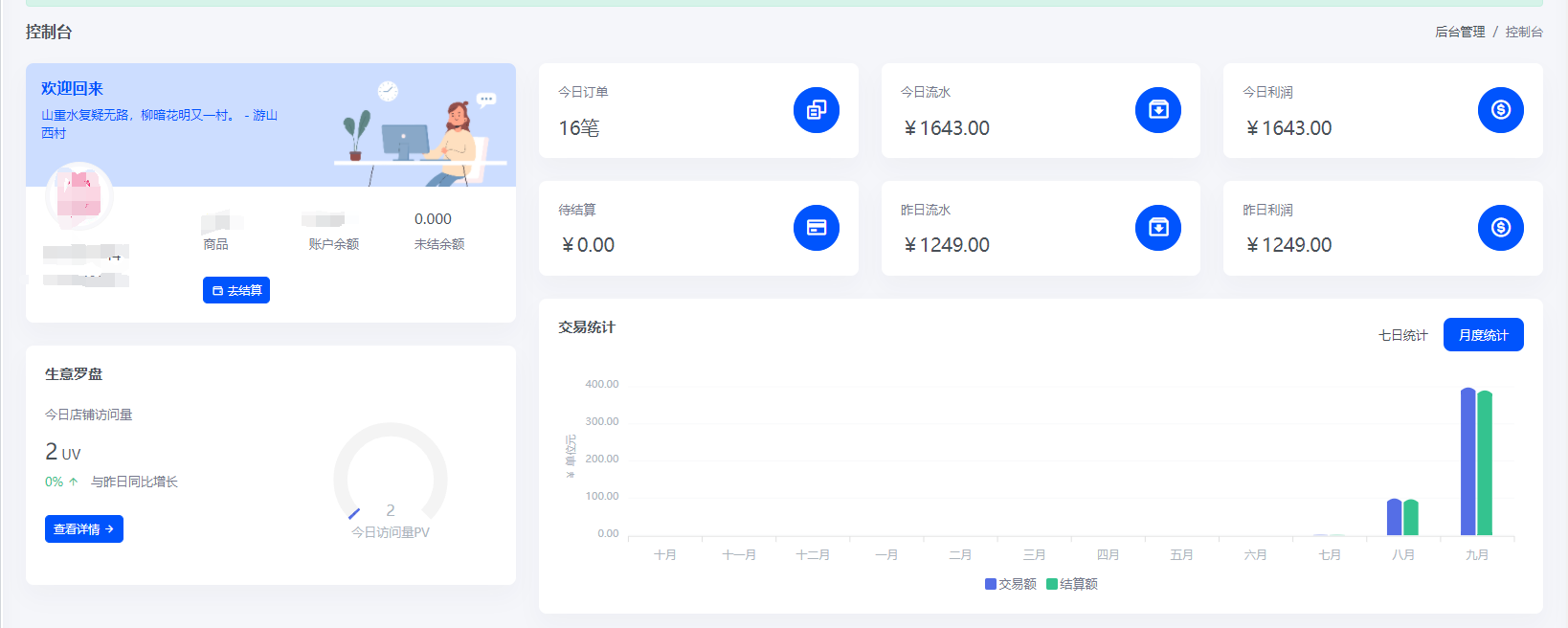Click the today's orders copy icon

click(x=816, y=110)
